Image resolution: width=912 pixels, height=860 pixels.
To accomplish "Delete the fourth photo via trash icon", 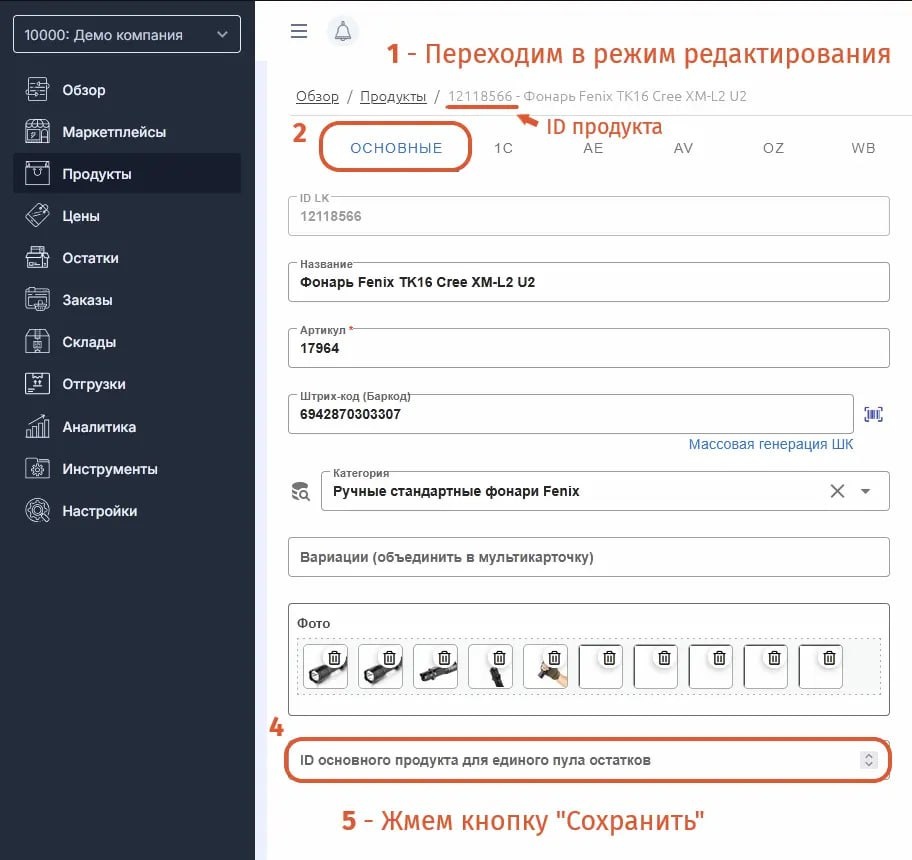I will tap(499, 658).
